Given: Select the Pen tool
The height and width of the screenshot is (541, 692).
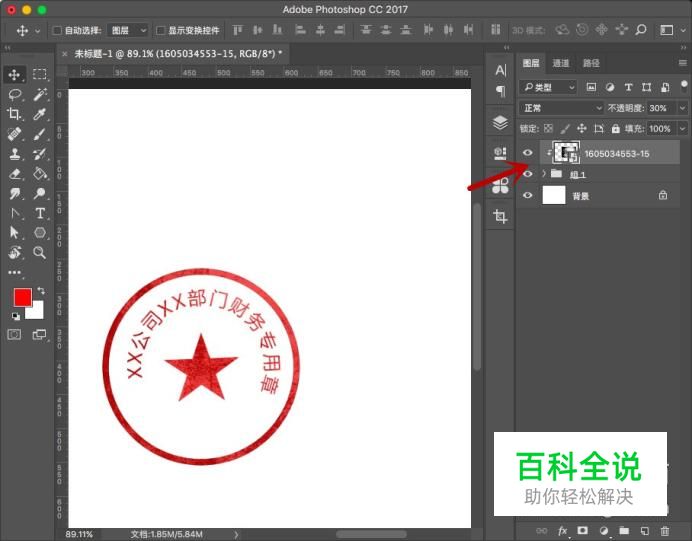Looking at the screenshot, I should [x=14, y=213].
